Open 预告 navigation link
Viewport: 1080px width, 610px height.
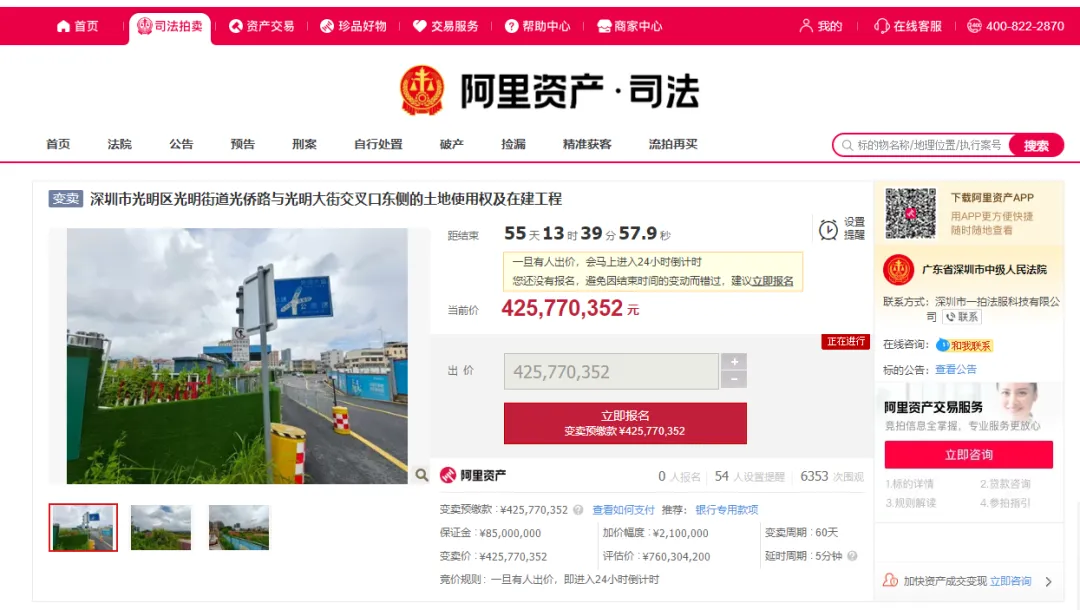[242, 144]
